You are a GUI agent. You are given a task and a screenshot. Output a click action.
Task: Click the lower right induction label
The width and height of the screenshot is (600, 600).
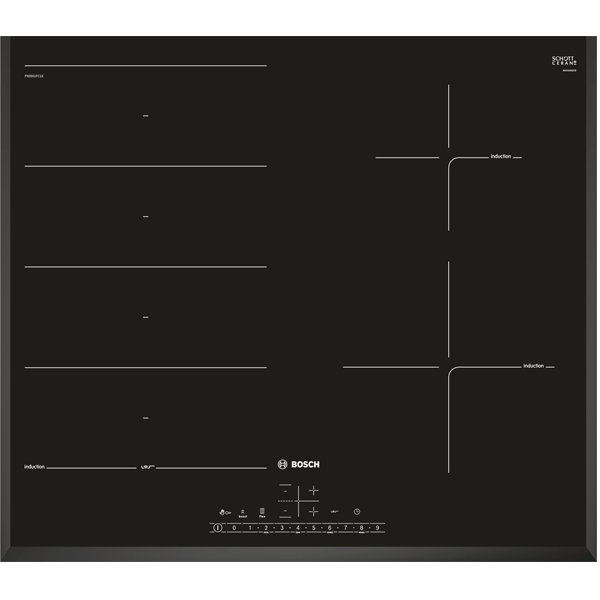coord(533,366)
